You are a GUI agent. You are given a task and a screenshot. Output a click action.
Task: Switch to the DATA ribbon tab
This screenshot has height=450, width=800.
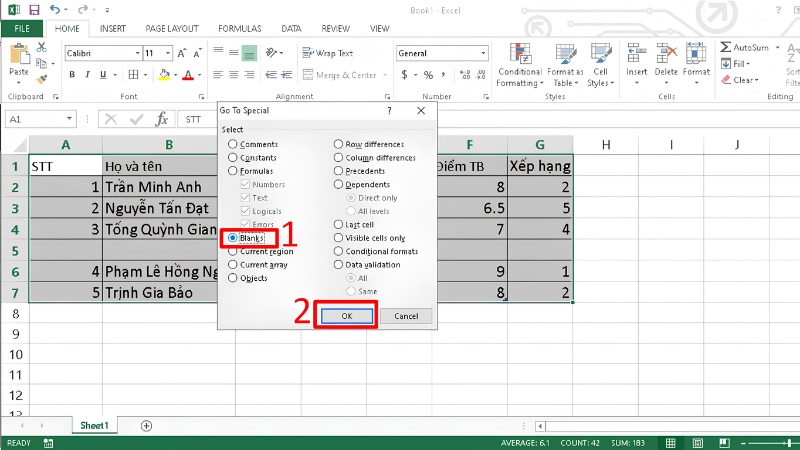click(x=291, y=29)
